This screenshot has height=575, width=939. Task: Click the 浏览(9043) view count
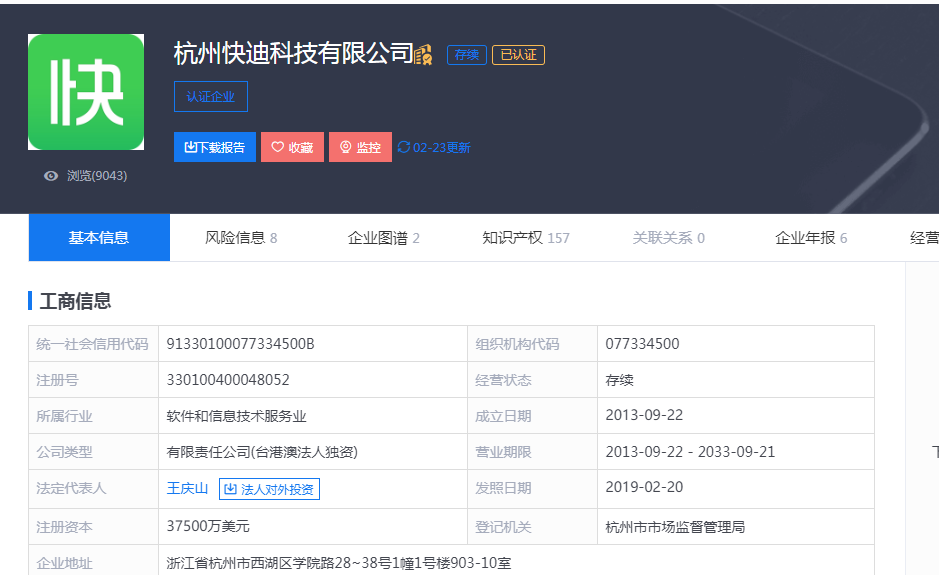click(x=97, y=175)
